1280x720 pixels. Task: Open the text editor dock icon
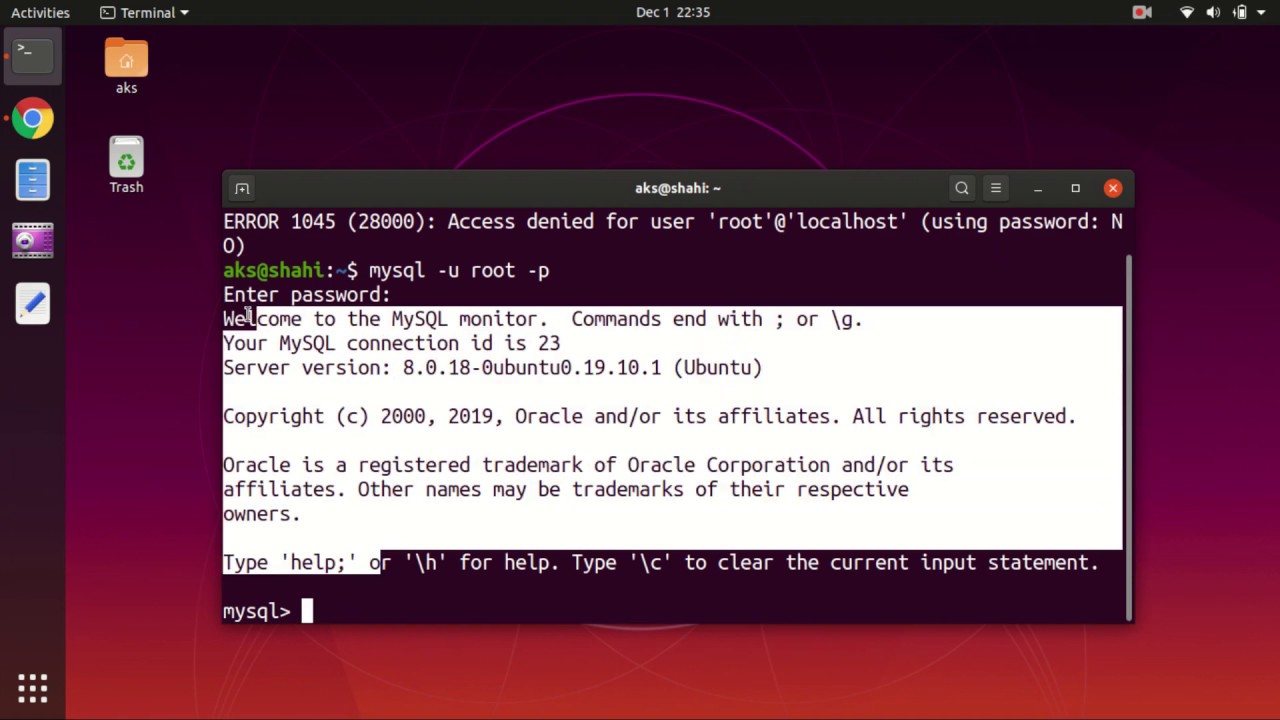pos(32,303)
